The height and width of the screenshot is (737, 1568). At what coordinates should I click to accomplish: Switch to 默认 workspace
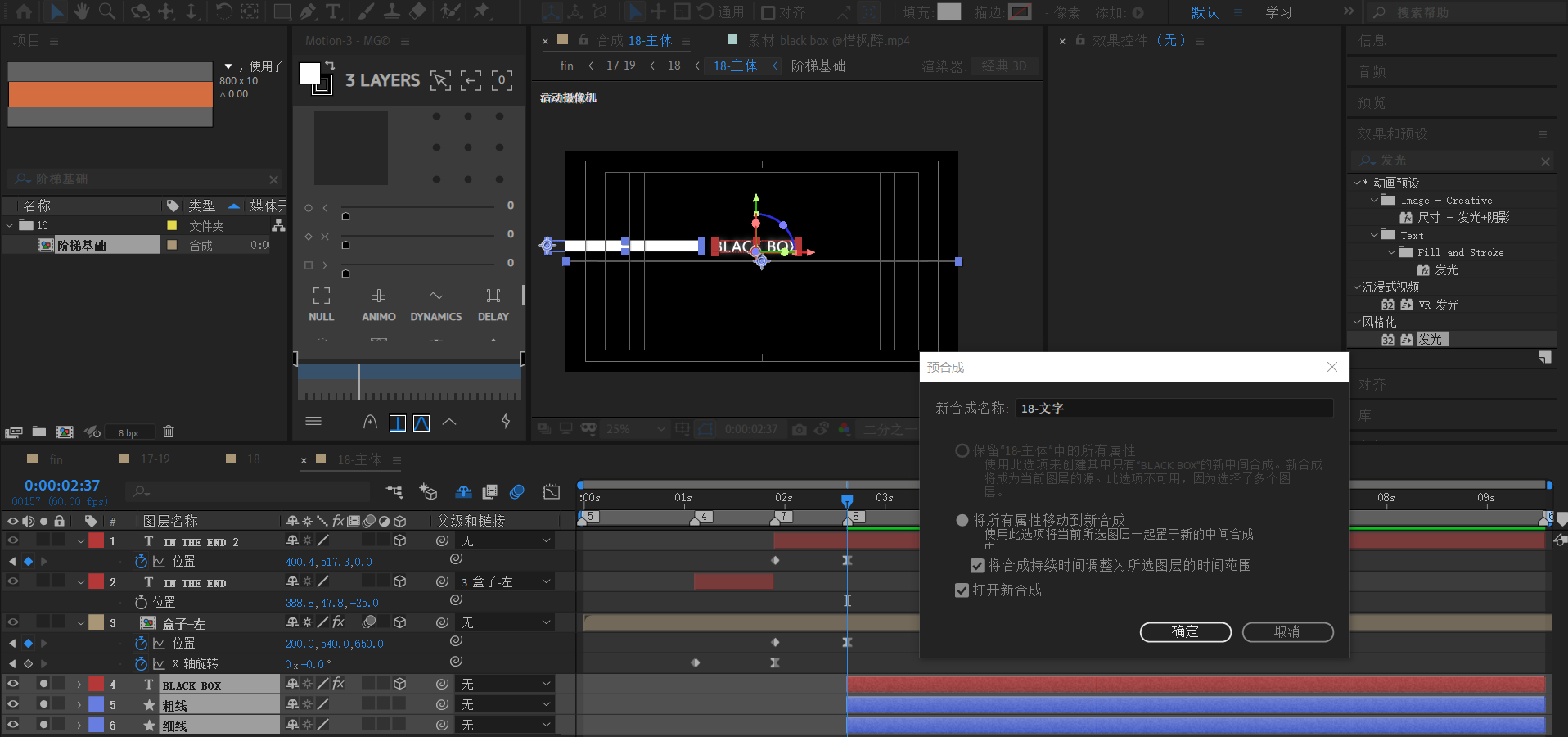(1205, 12)
